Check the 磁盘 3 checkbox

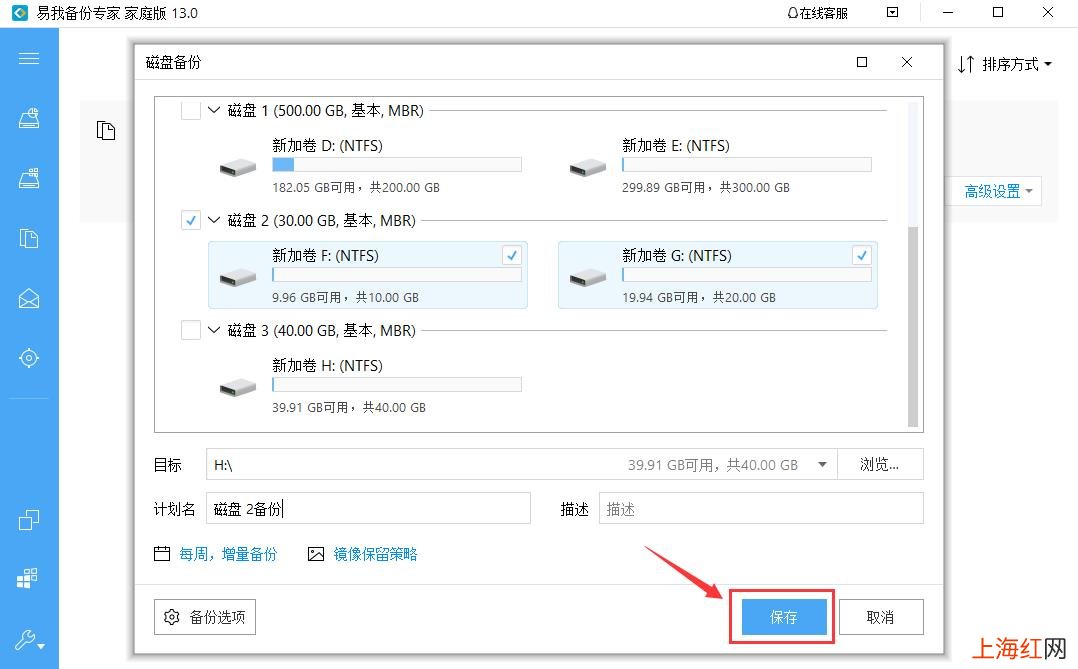coord(190,330)
